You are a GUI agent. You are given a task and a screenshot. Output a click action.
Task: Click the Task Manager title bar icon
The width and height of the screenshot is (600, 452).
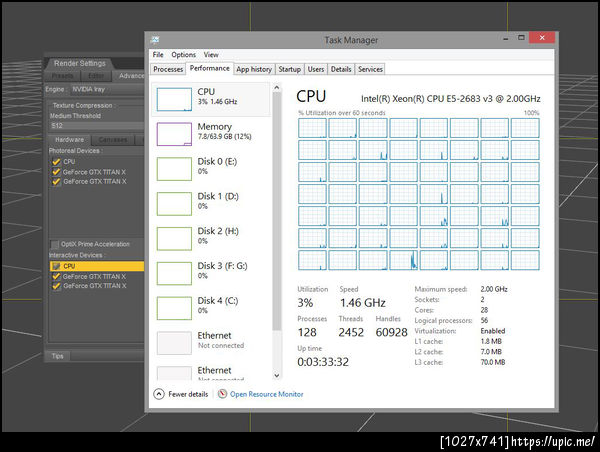[x=155, y=40]
